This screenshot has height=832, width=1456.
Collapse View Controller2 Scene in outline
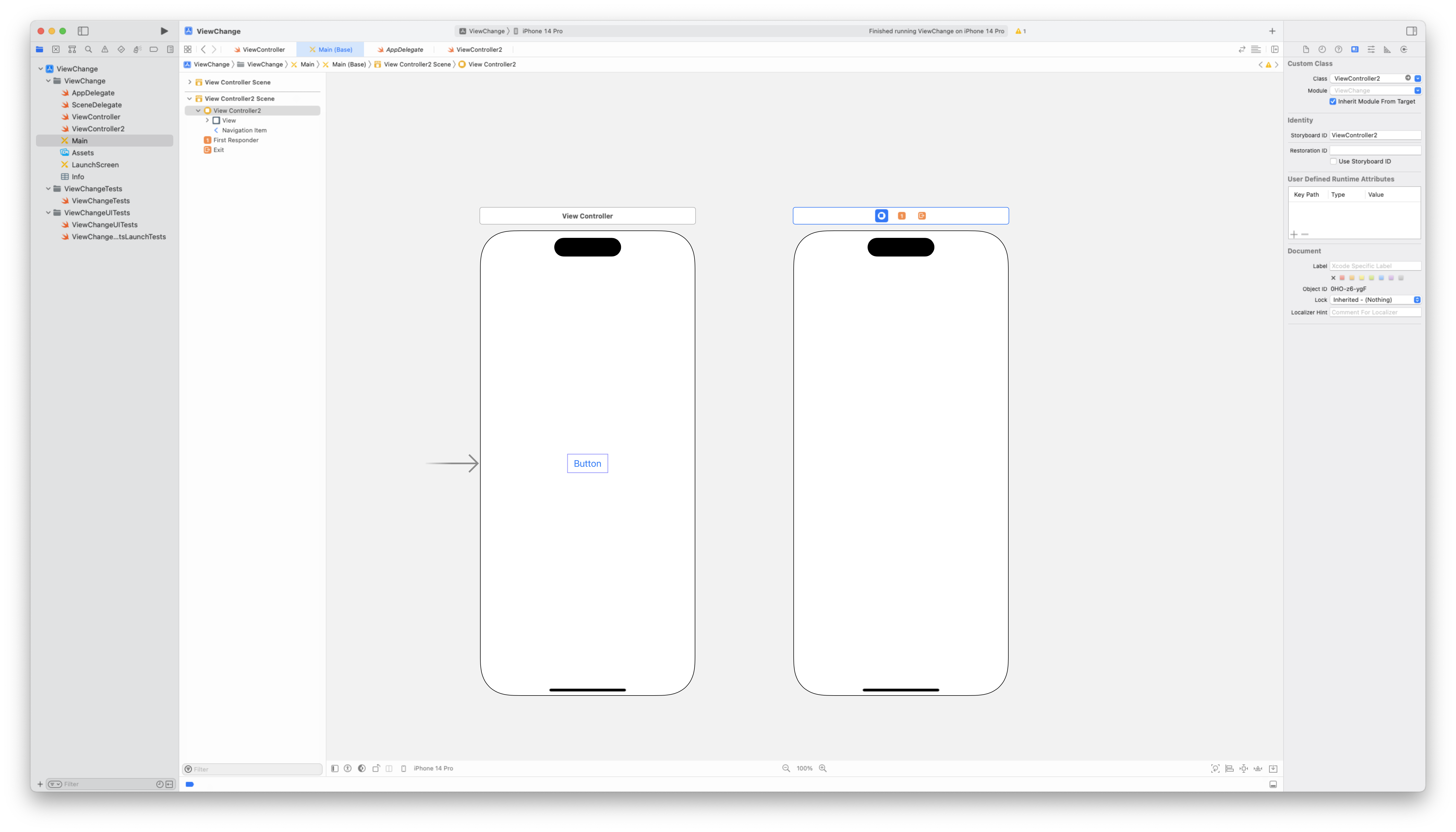190,99
